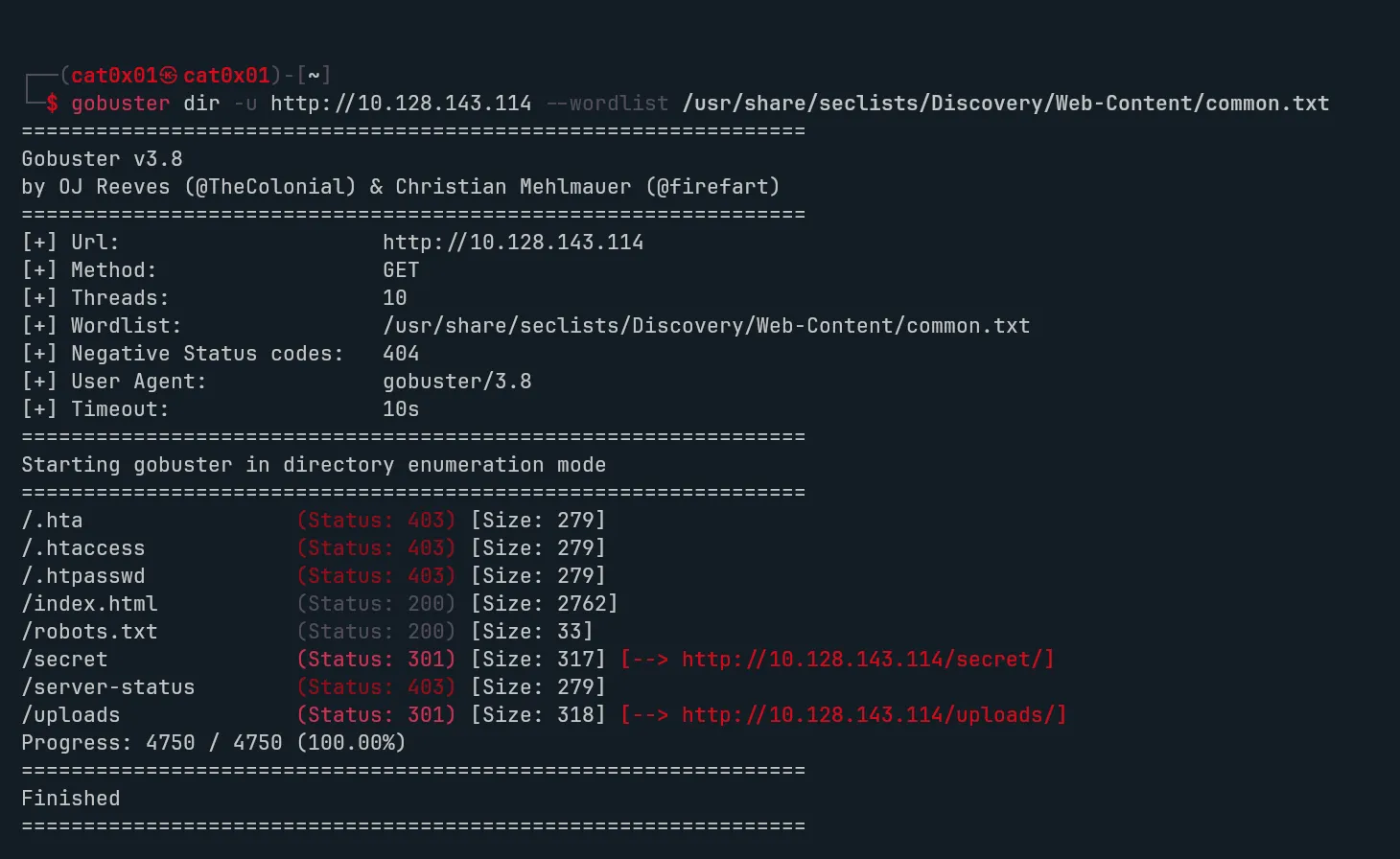Click the @TheColonial author handle
This screenshot has height=859, width=1400.
[x=270, y=187]
